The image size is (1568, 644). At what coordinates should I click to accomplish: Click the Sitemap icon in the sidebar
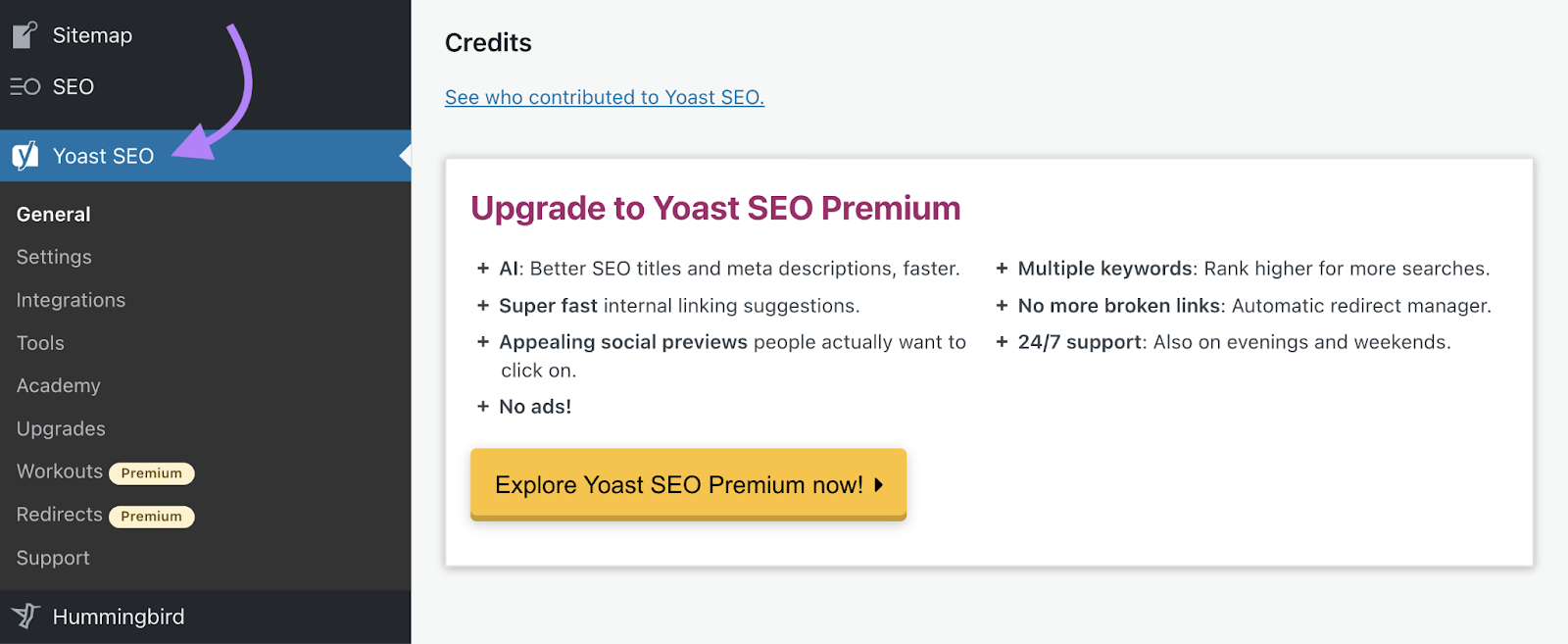click(24, 34)
